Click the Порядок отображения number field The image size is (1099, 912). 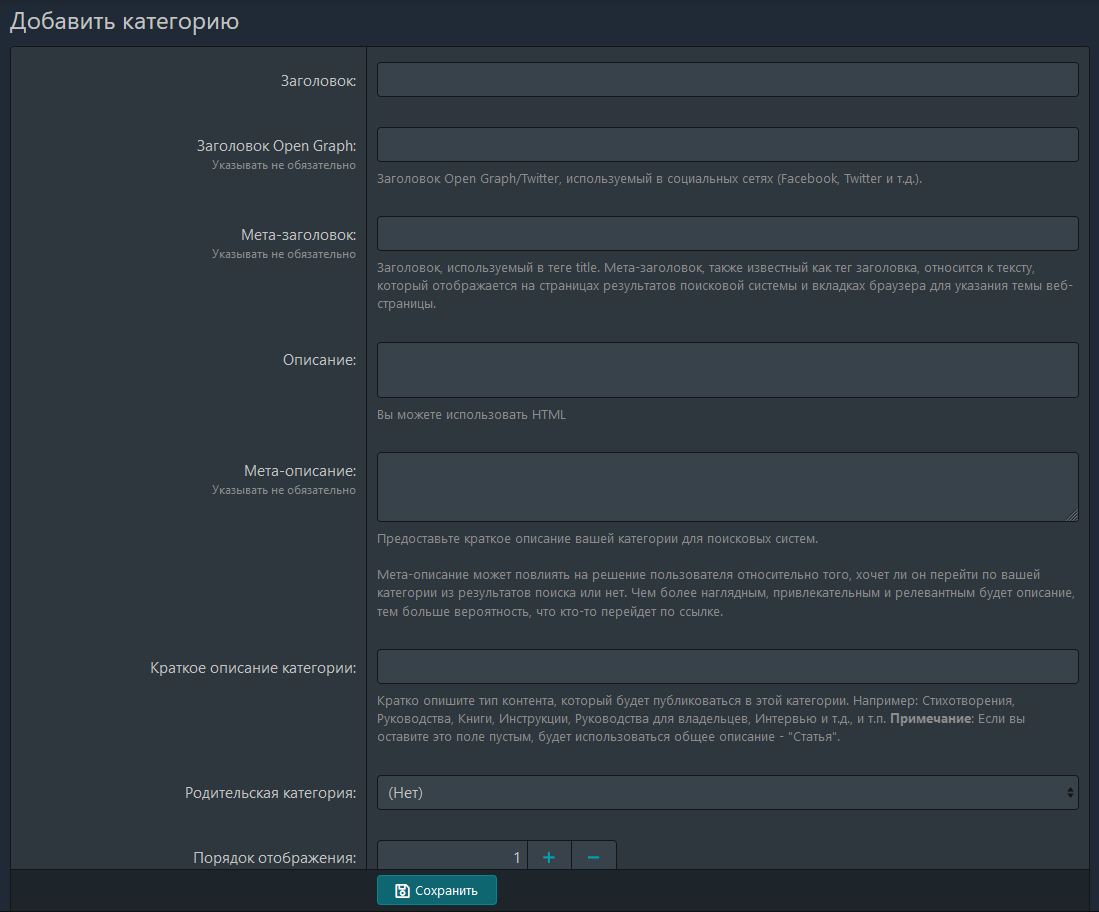452,857
